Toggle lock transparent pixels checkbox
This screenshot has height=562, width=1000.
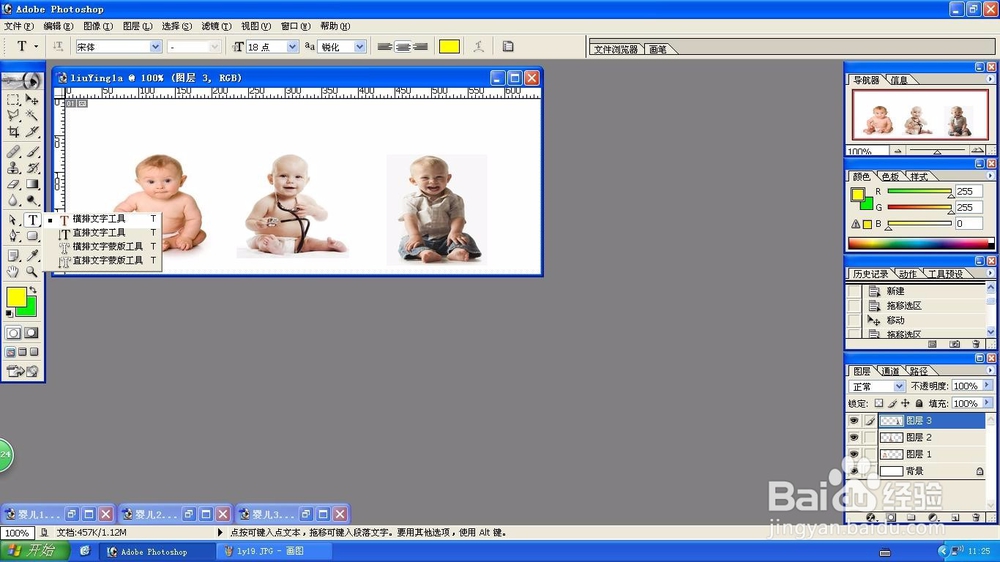(879, 403)
